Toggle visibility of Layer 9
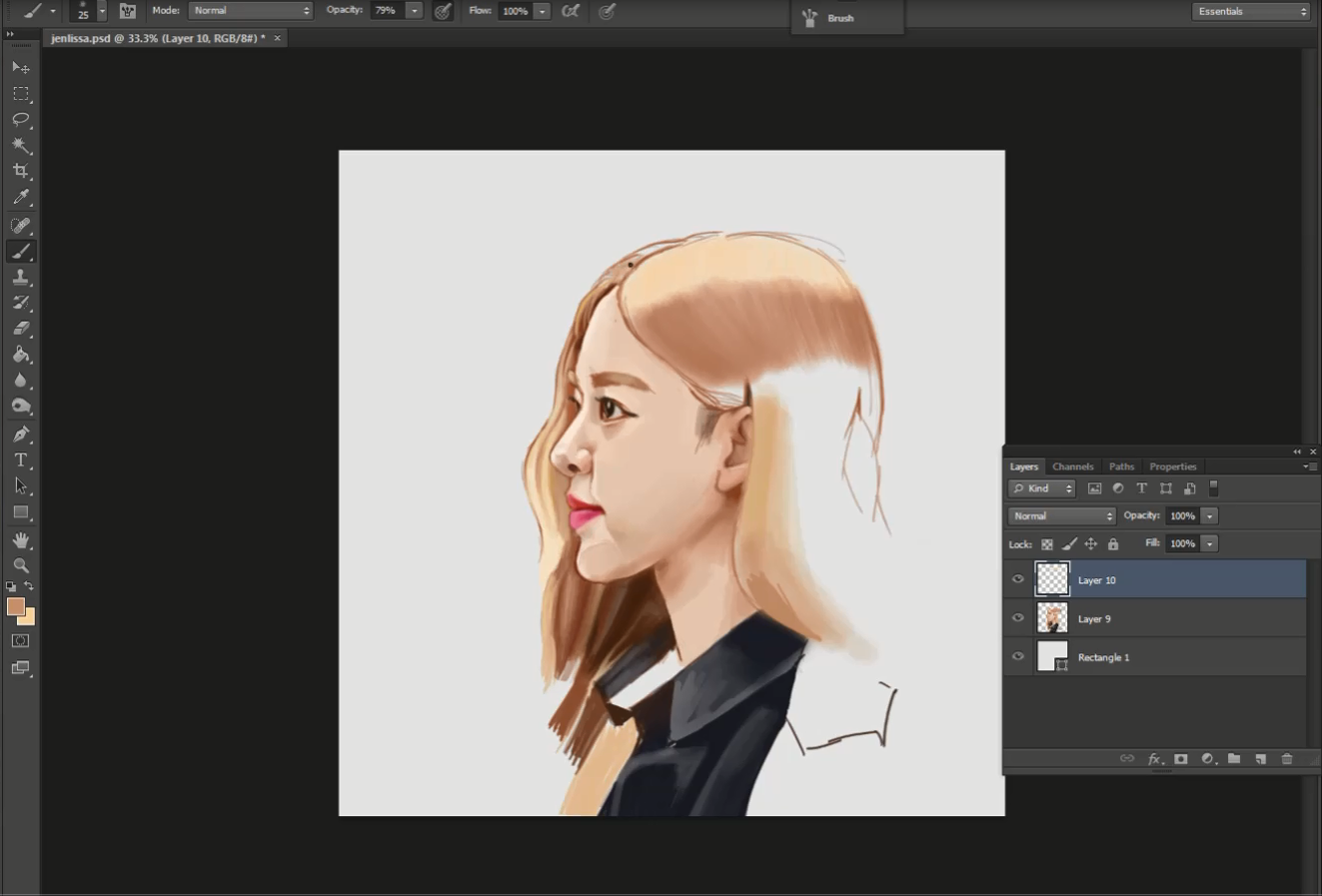The width and height of the screenshot is (1322, 896). coord(1018,618)
